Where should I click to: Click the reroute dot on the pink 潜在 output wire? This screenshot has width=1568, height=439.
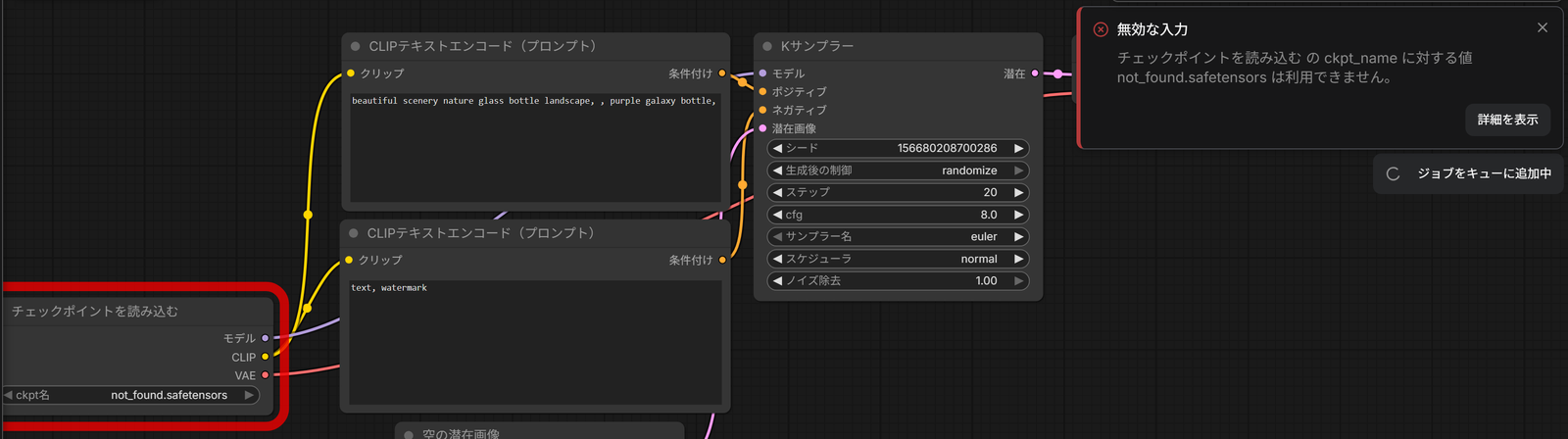point(1058,73)
